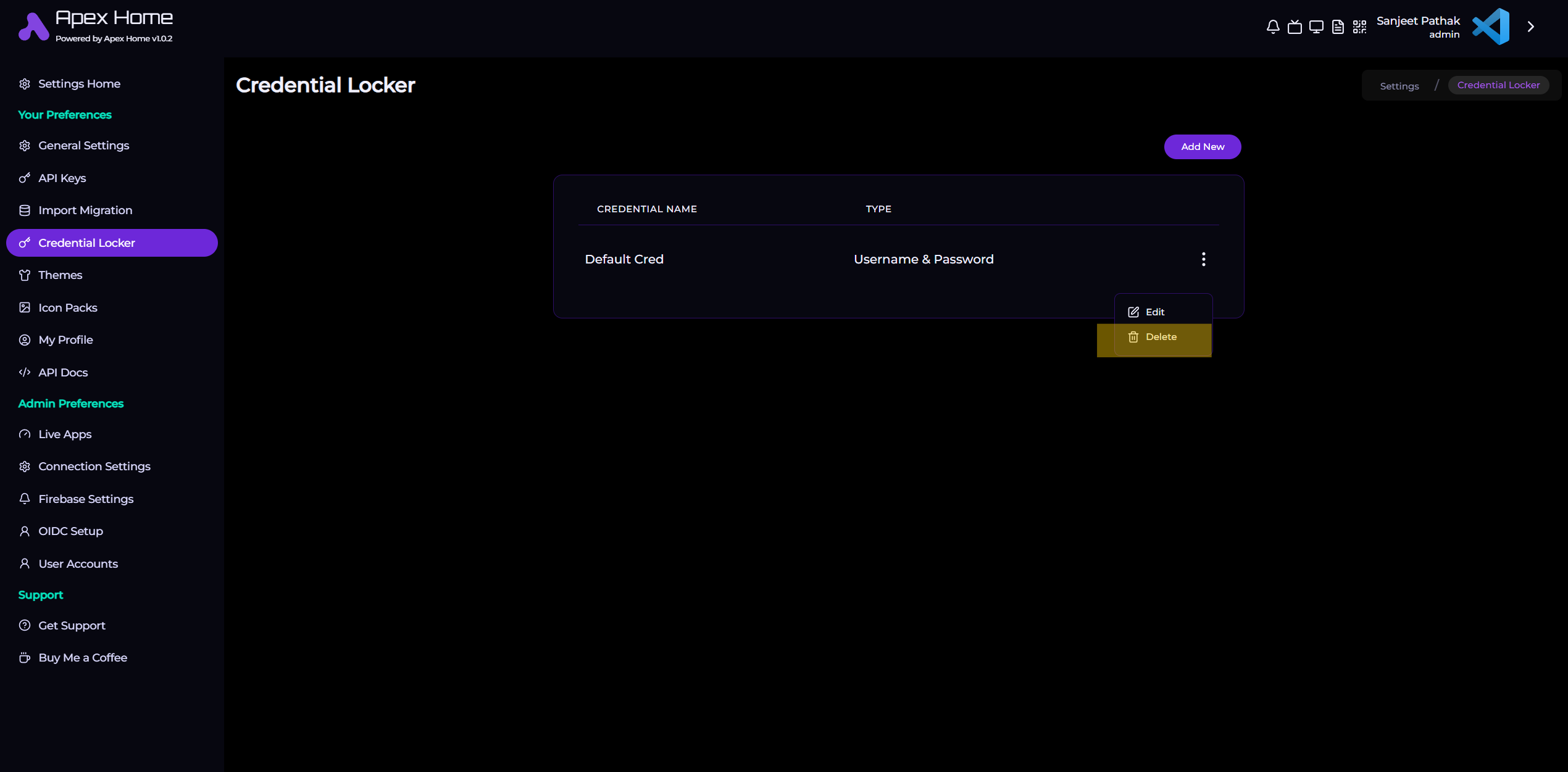Open Buy Me a Coffee link
This screenshot has width=1568, height=772.
tap(83, 658)
